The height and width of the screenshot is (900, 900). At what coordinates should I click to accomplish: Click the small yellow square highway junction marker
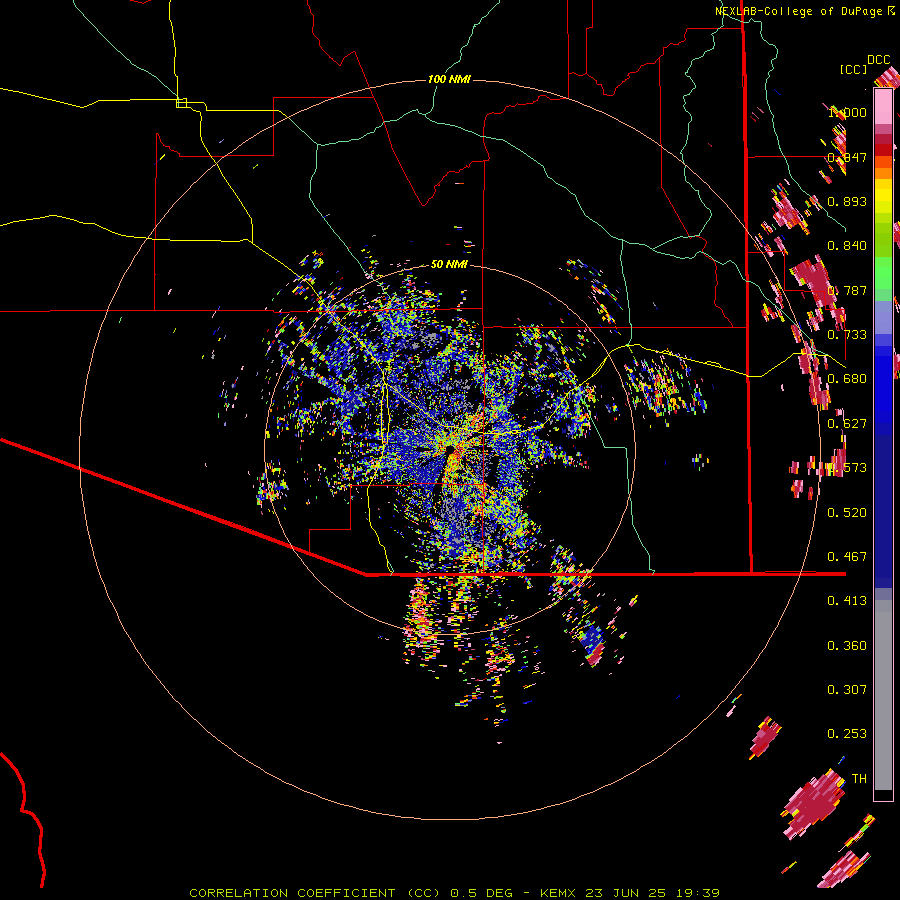181,103
